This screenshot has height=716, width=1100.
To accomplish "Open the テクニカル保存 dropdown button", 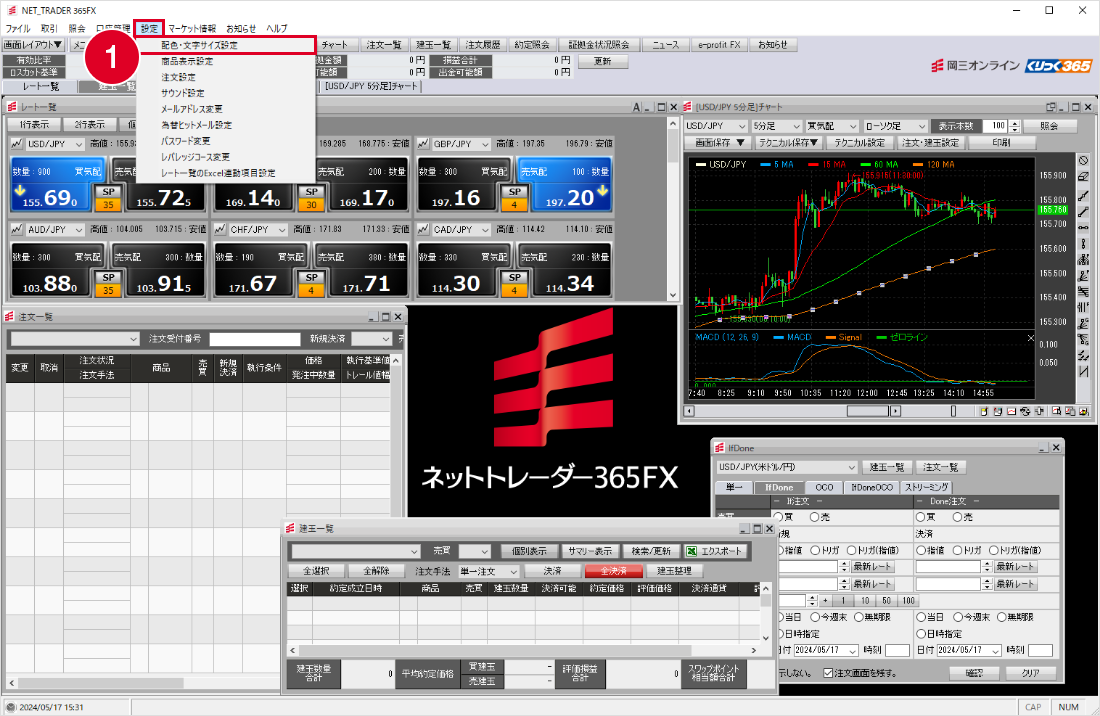I will click(x=789, y=142).
